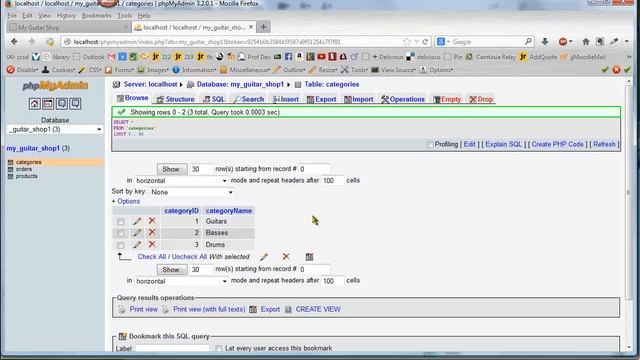Image resolution: width=640 pixels, height=360 pixels.
Task: Click the YouTube bookmark icon
Action: click(x=322, y=57)
